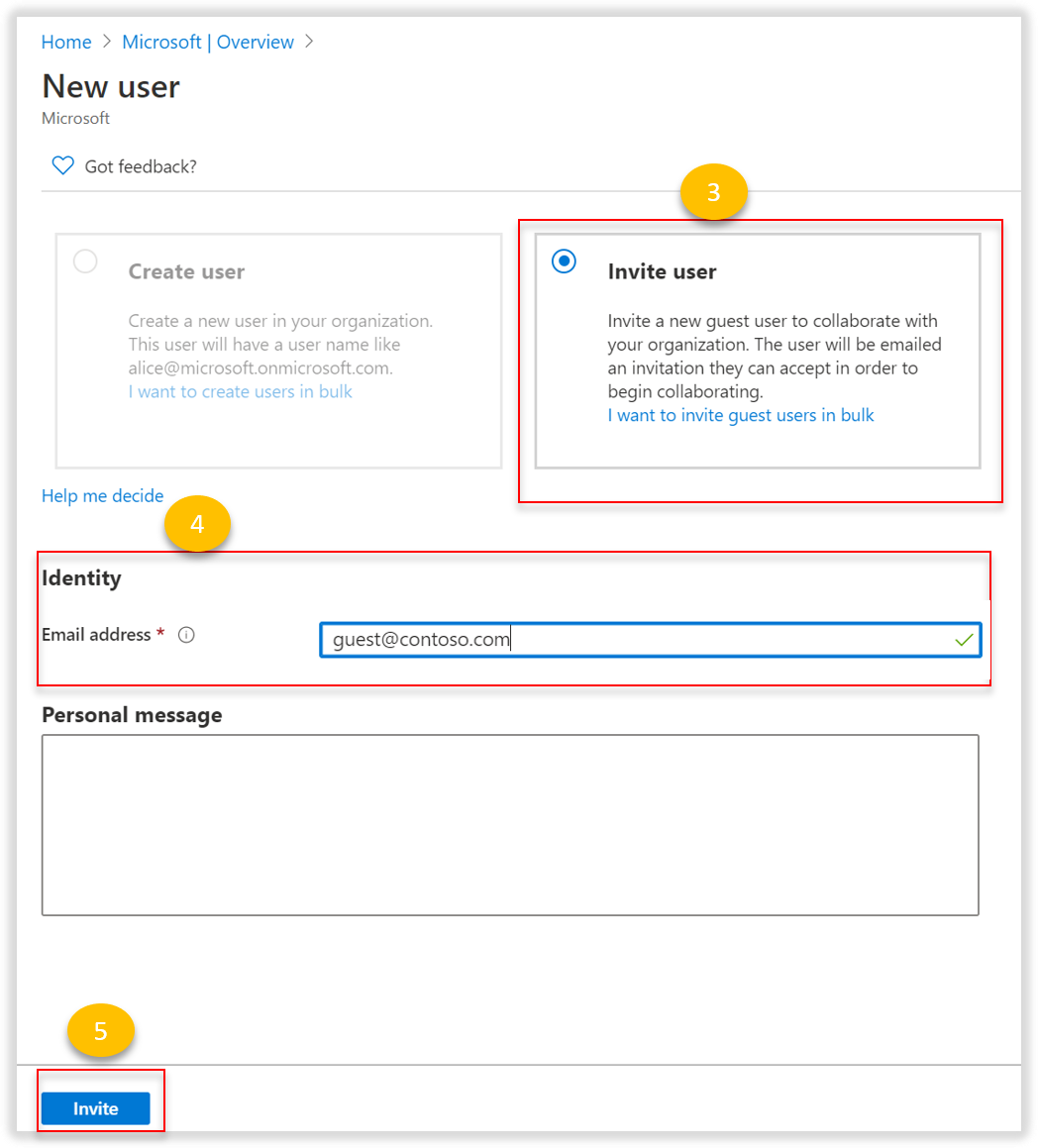
Task: Click the heart-shaped feedback icon
Action: pos(62,165)
